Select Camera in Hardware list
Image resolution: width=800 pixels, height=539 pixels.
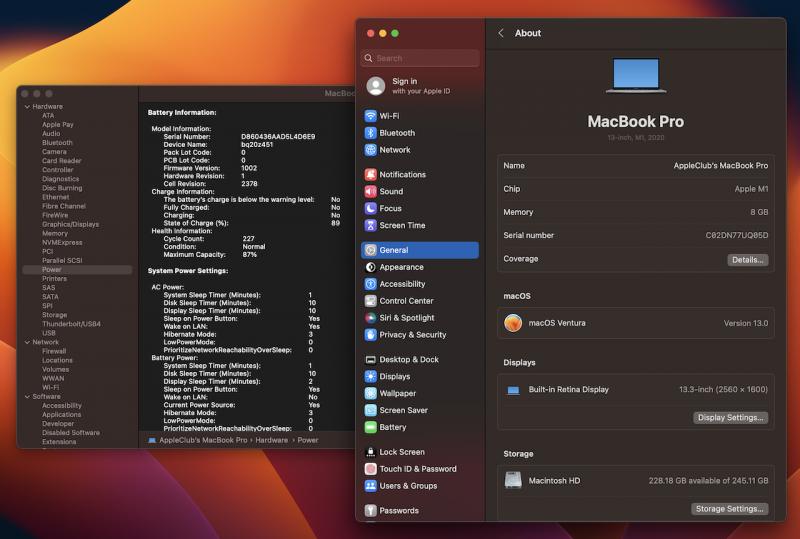pyautogui.click(x=54, y=152)
